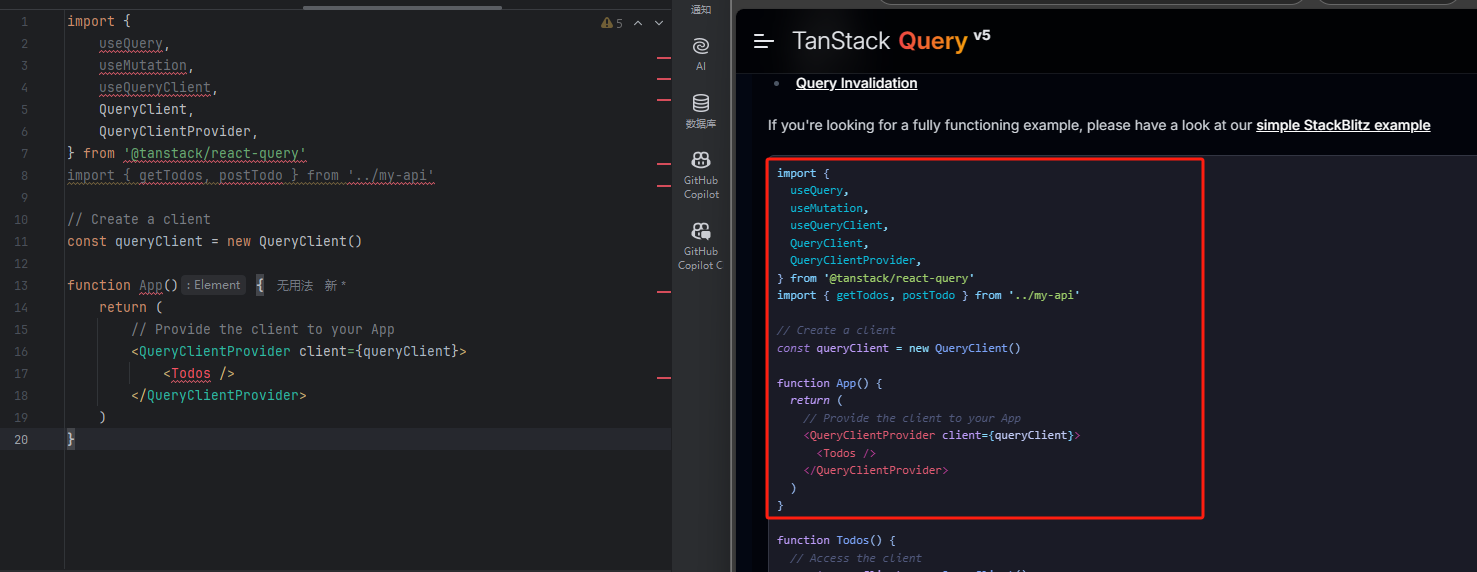
Task: Click the '新 *' author hint on line 13
Action: (335, 285)
